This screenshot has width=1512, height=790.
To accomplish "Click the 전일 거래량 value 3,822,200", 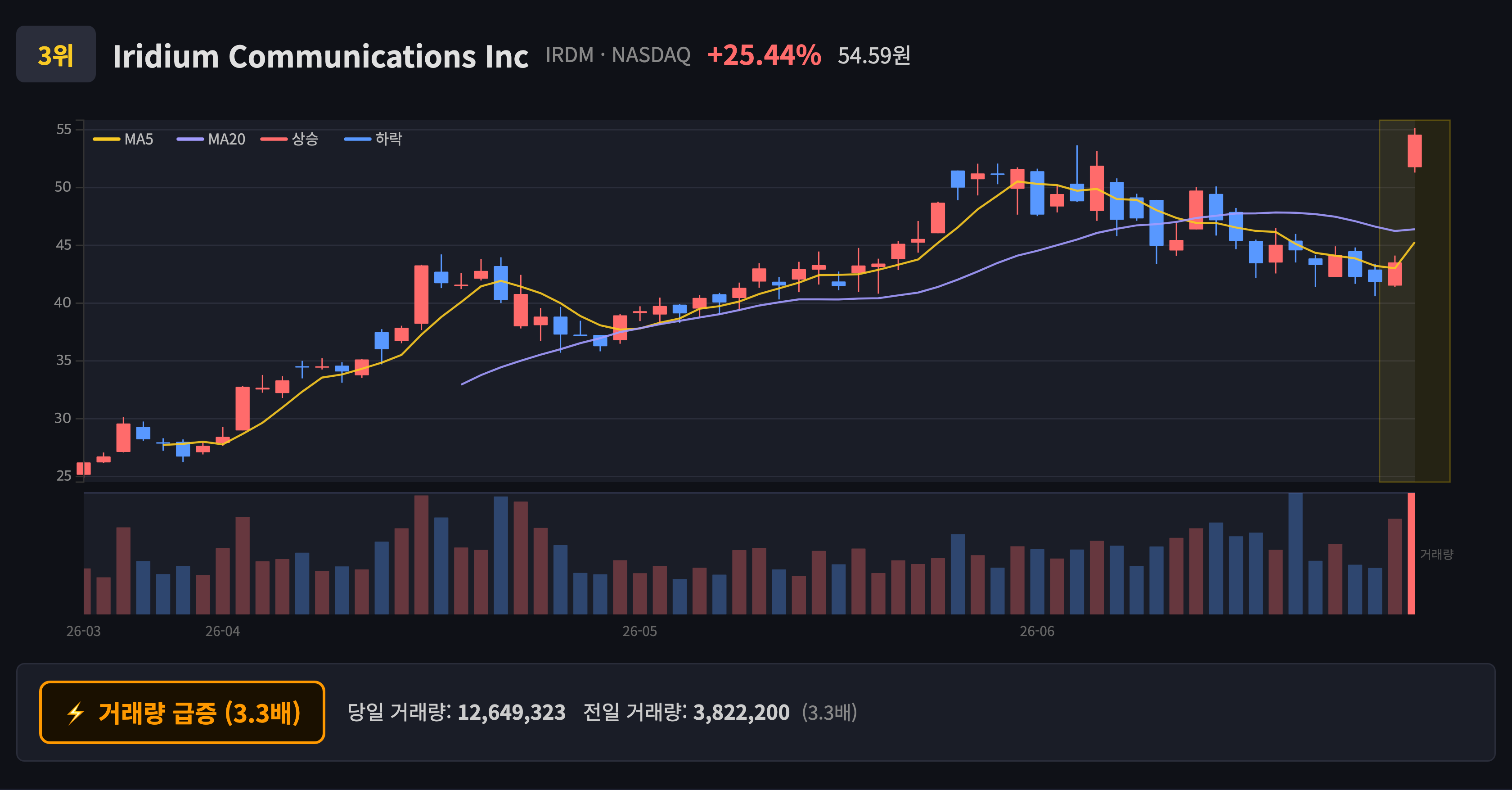I will [x=741, y=713].
